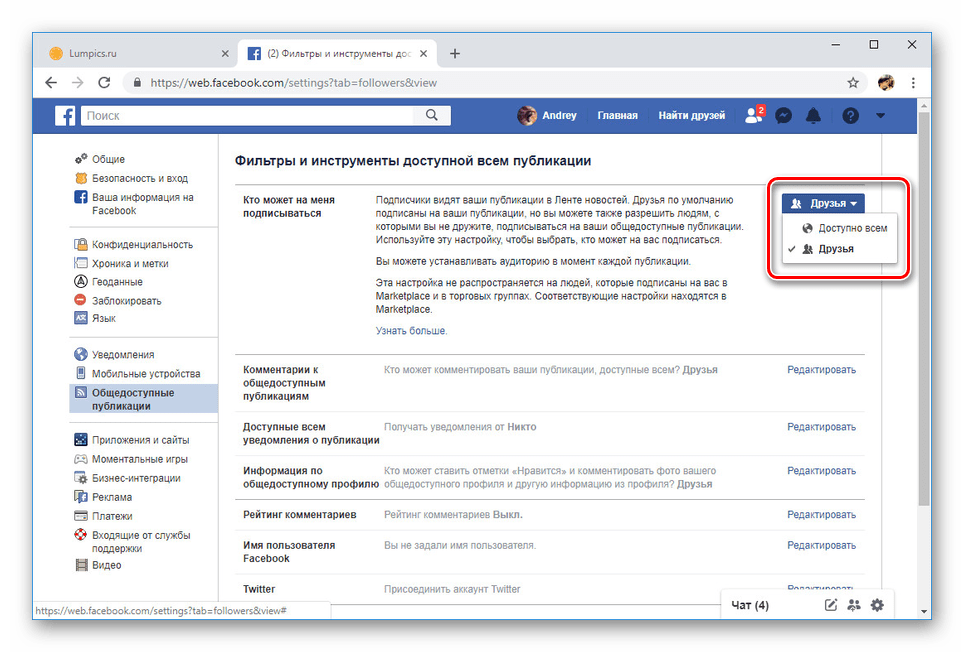Open the Друзья dropdown for followers setting
The image size is (964, 652).
(823, 203)
